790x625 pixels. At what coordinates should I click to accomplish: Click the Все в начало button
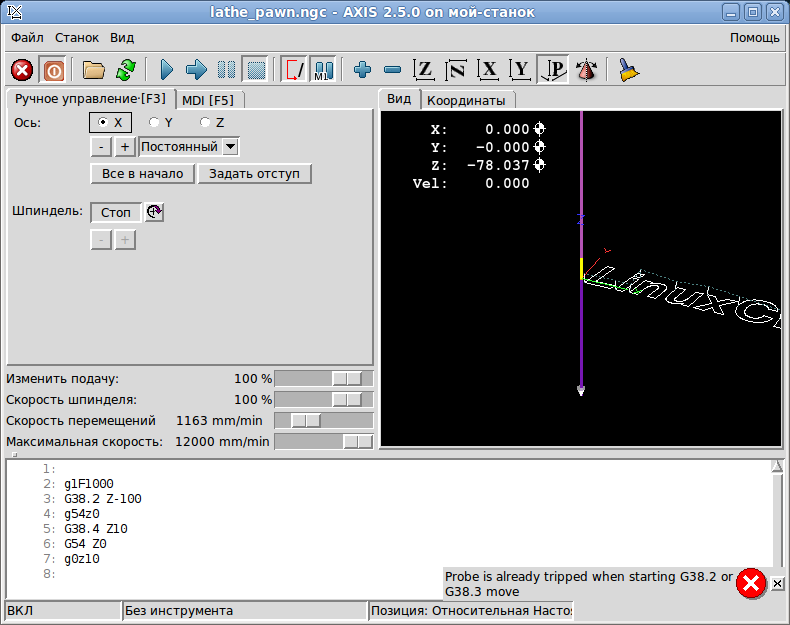tap(143, 174)
